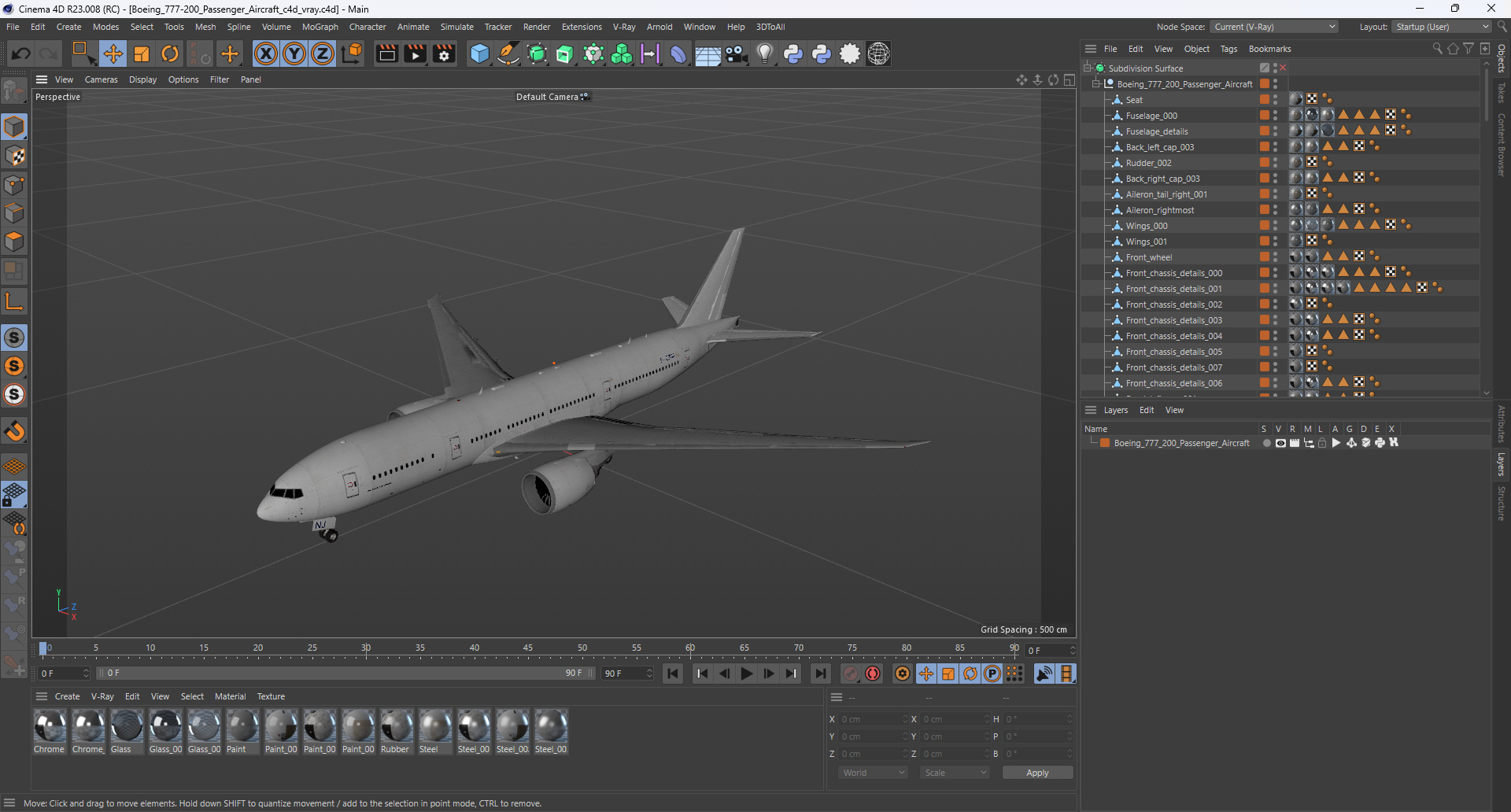Click Go to End playback button
The width and height of the screenshot is (1511, 812).
[x=820, y=674]
